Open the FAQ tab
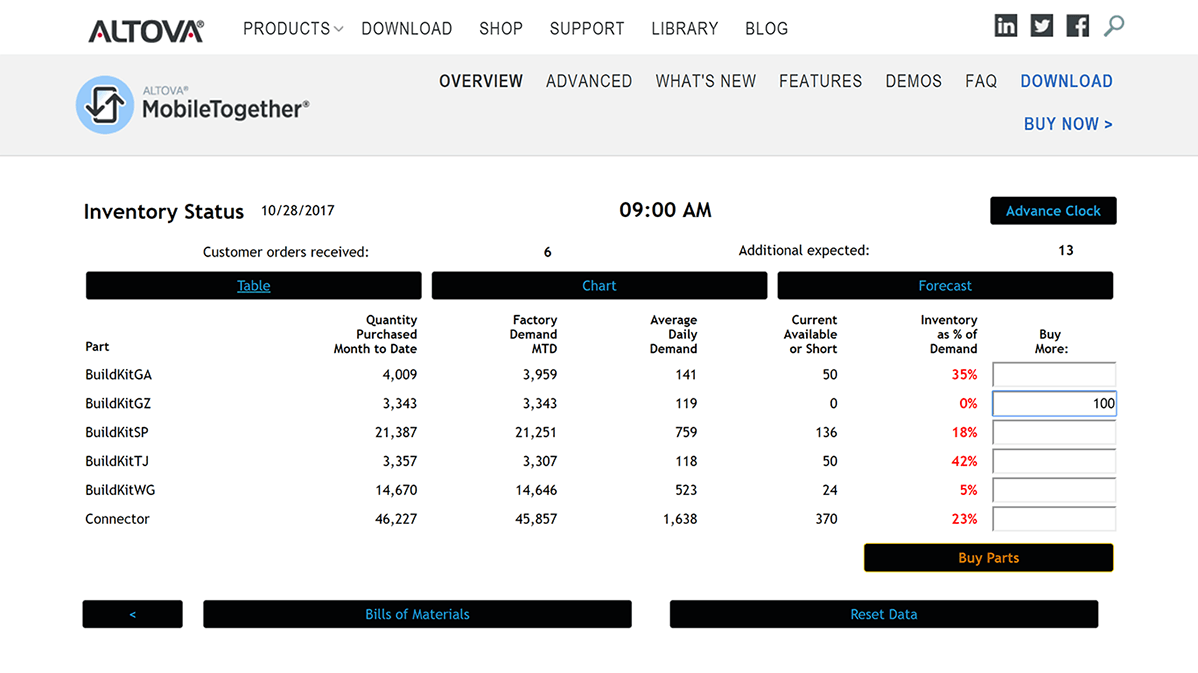The height and width of the screenshot is (673, 1198). (x=981, y=81)
